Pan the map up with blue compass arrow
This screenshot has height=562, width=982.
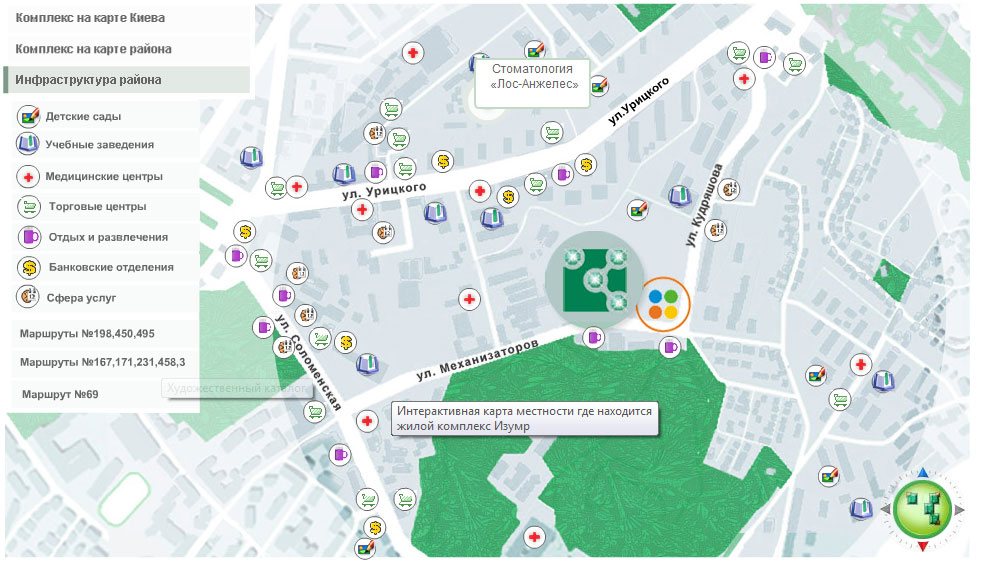[x=922, y=473]
